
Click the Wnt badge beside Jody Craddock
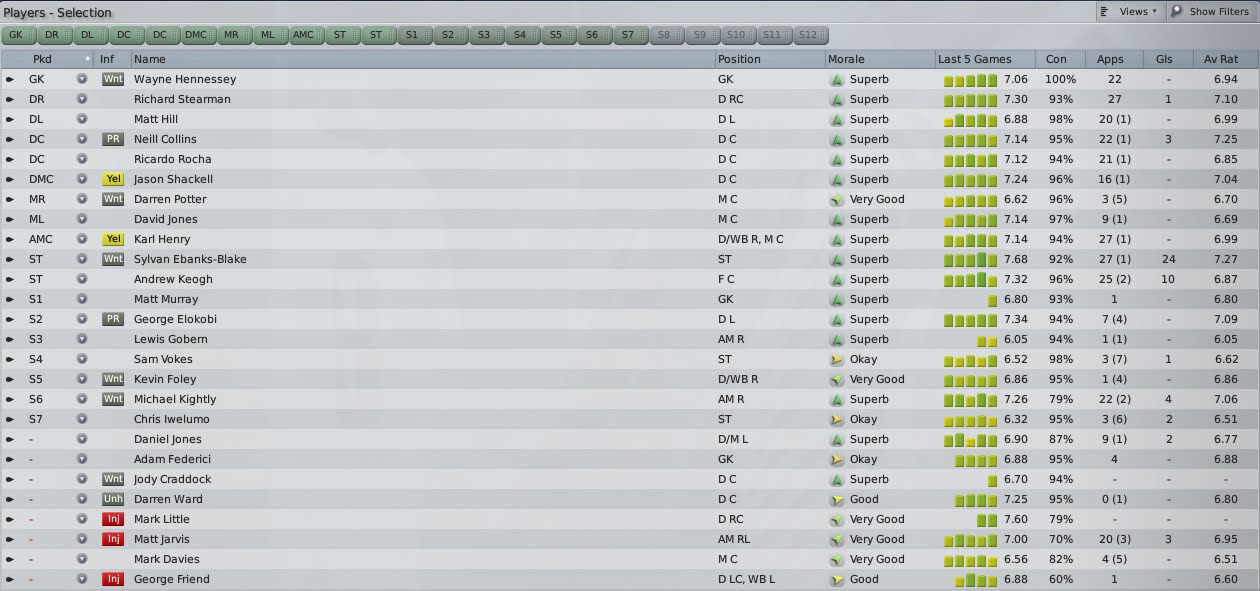tap(113, 479)
